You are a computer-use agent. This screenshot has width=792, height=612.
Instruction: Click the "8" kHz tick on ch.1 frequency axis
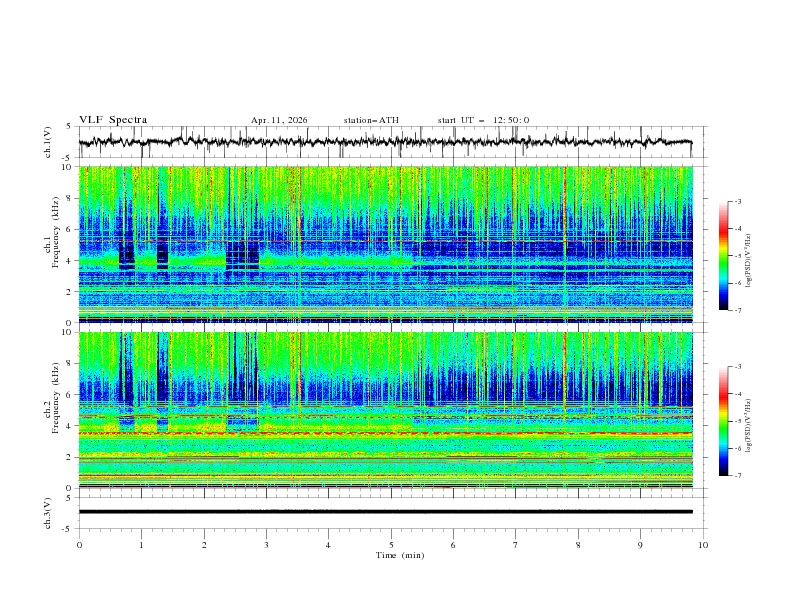pyautogui.click(x=71, y=198)
